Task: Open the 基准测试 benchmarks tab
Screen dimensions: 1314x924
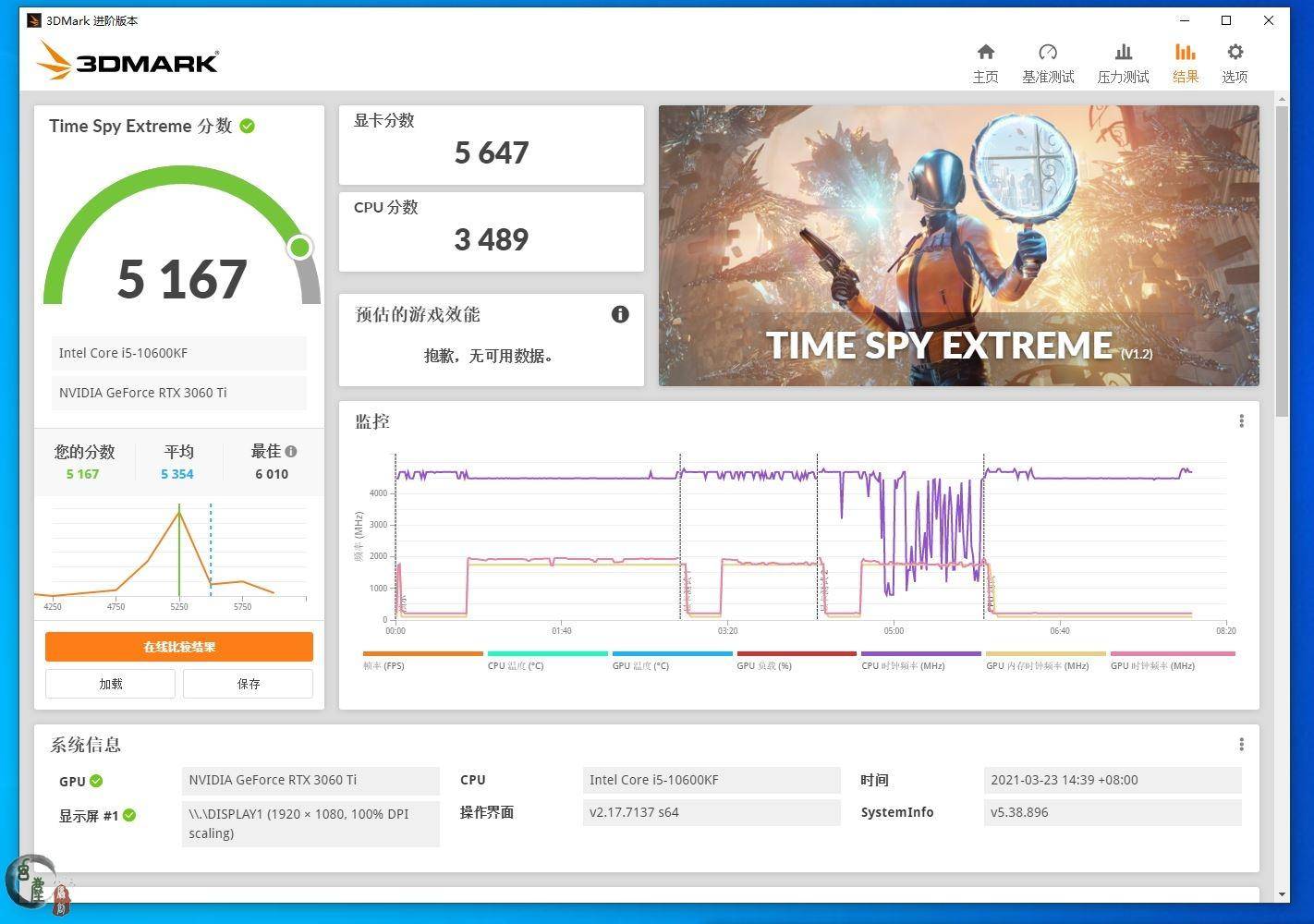Action: (x=1048, y=64)
